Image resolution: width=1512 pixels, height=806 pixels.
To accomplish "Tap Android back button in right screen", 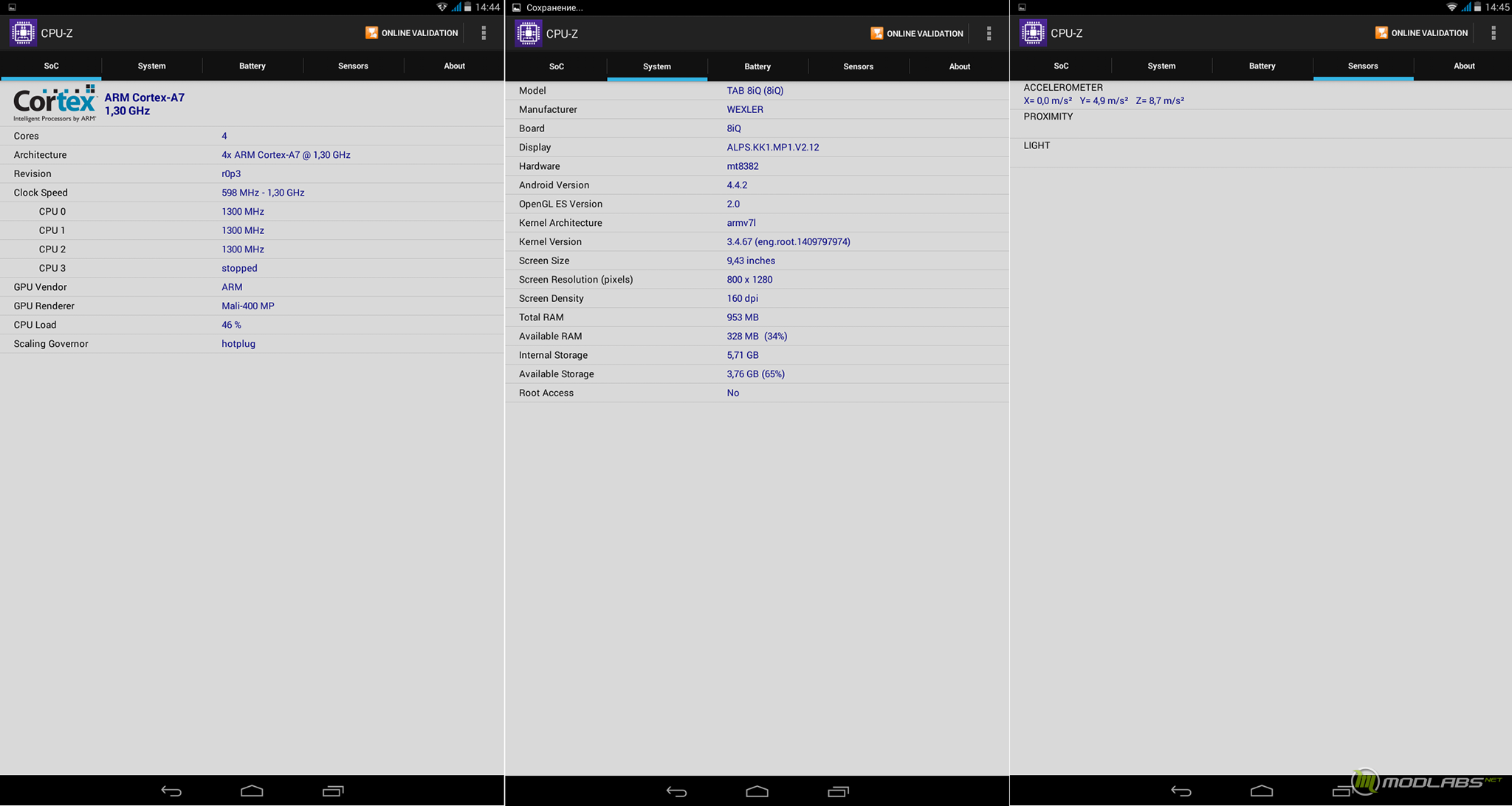I will 1181,790.
